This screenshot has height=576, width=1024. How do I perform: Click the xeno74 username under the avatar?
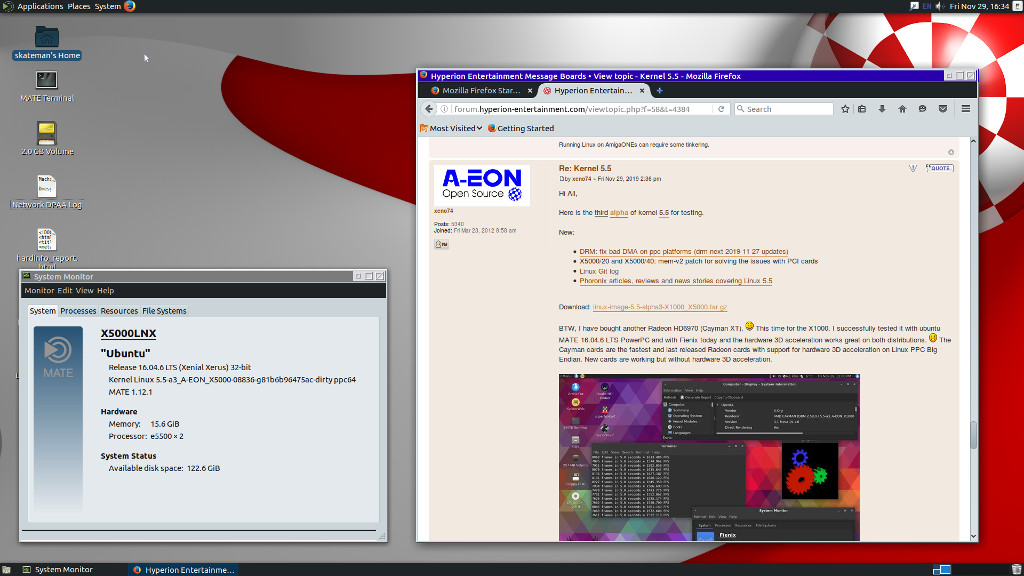point(443,211)
